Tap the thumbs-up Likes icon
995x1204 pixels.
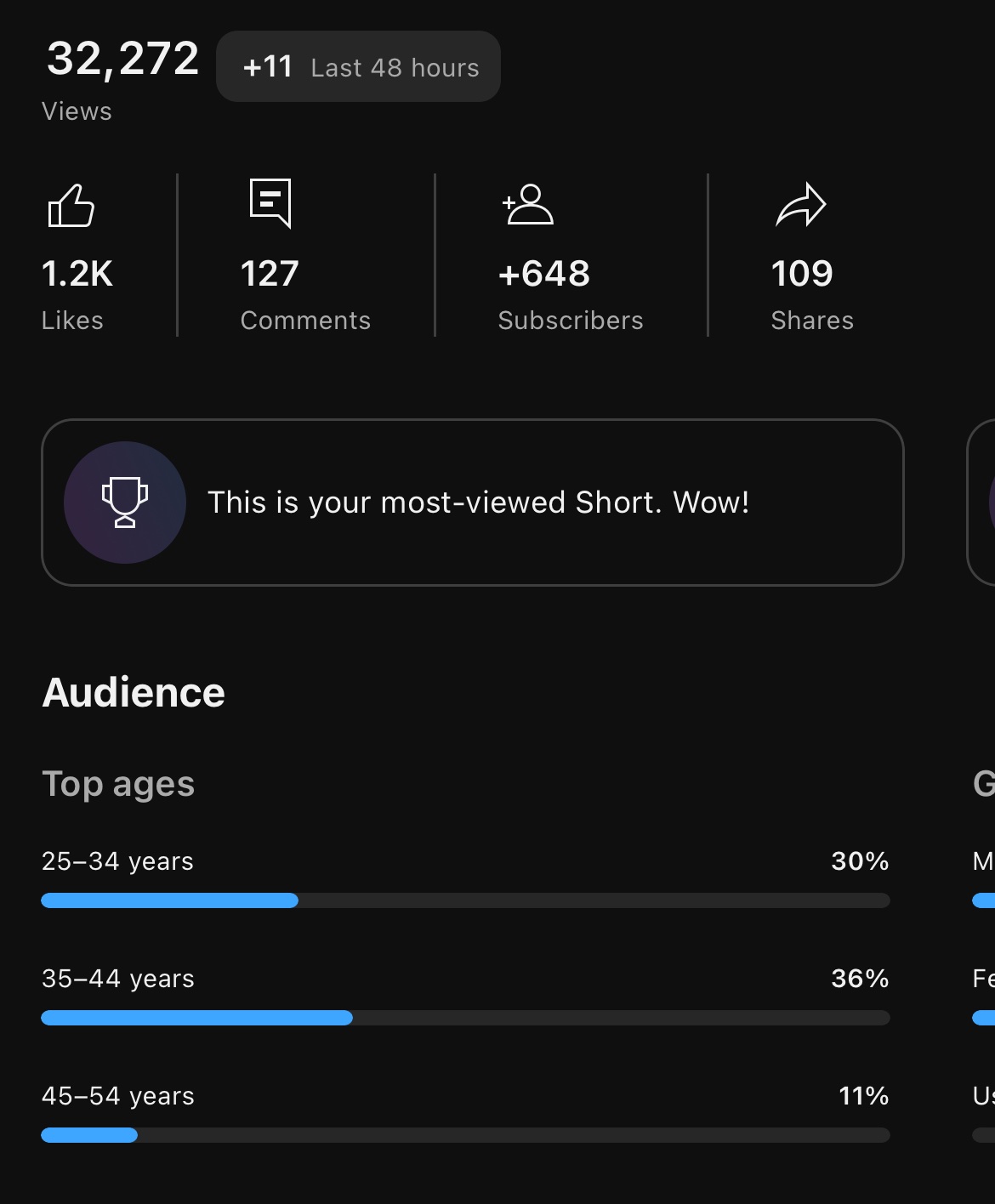[71, 206]
